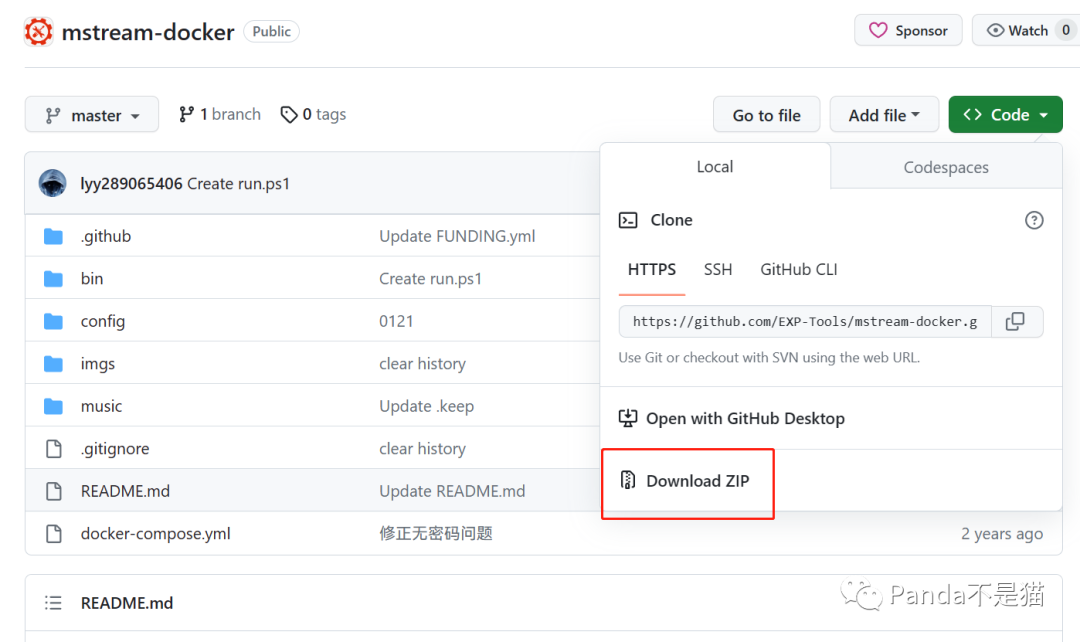The image size is (1080, 642).
Task: Click the README.md file icon in file list
Action: 53,491
